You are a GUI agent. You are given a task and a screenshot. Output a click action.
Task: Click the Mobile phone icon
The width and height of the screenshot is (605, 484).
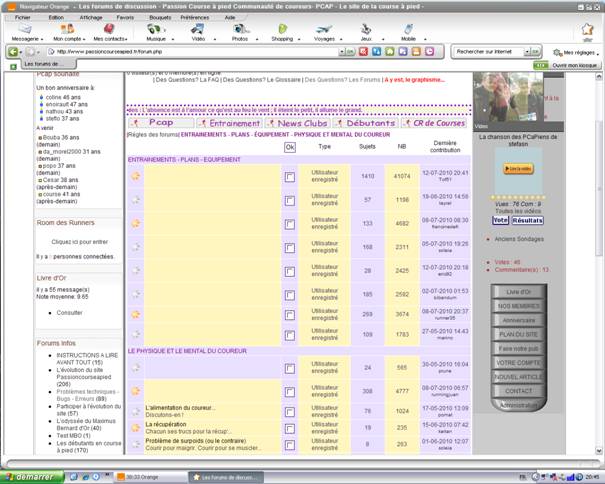(x=408, y=29)
